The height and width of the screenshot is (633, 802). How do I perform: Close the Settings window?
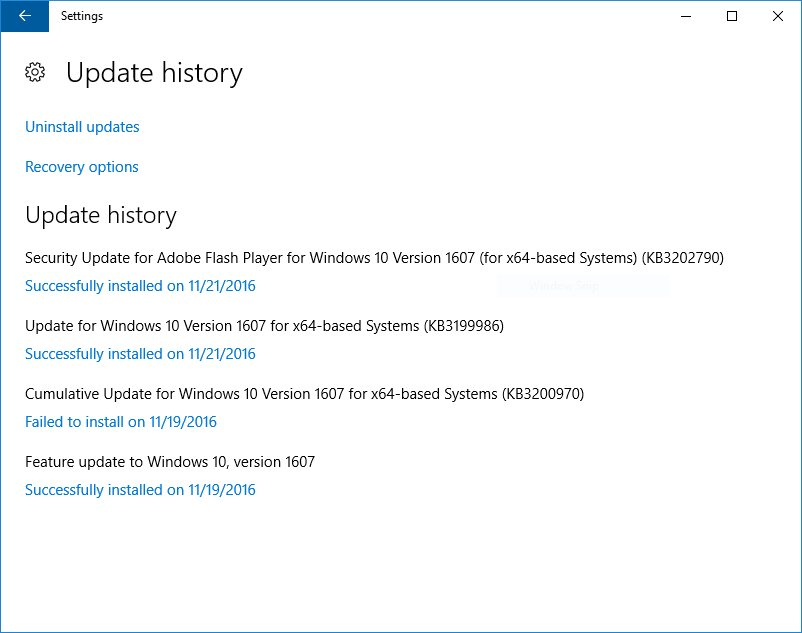778,16
